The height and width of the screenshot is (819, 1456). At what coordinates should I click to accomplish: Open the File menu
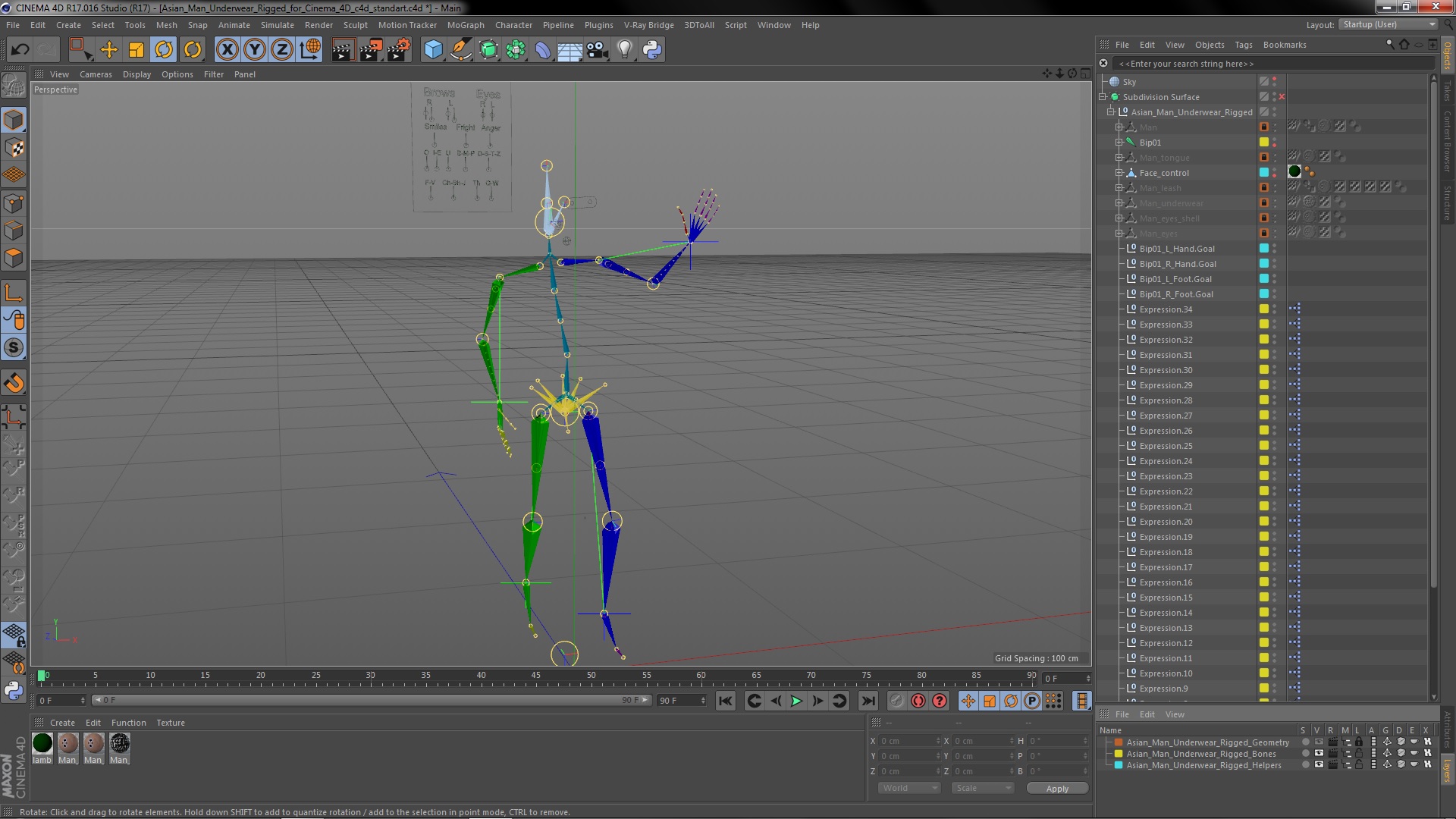pyautogui.click(x=13, y=25)
